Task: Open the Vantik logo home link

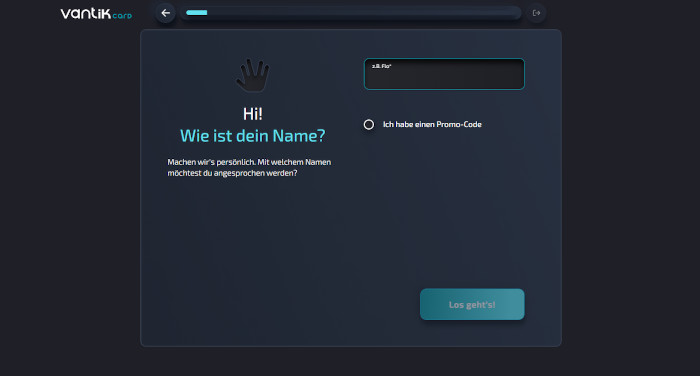Action: click(96, 13)
